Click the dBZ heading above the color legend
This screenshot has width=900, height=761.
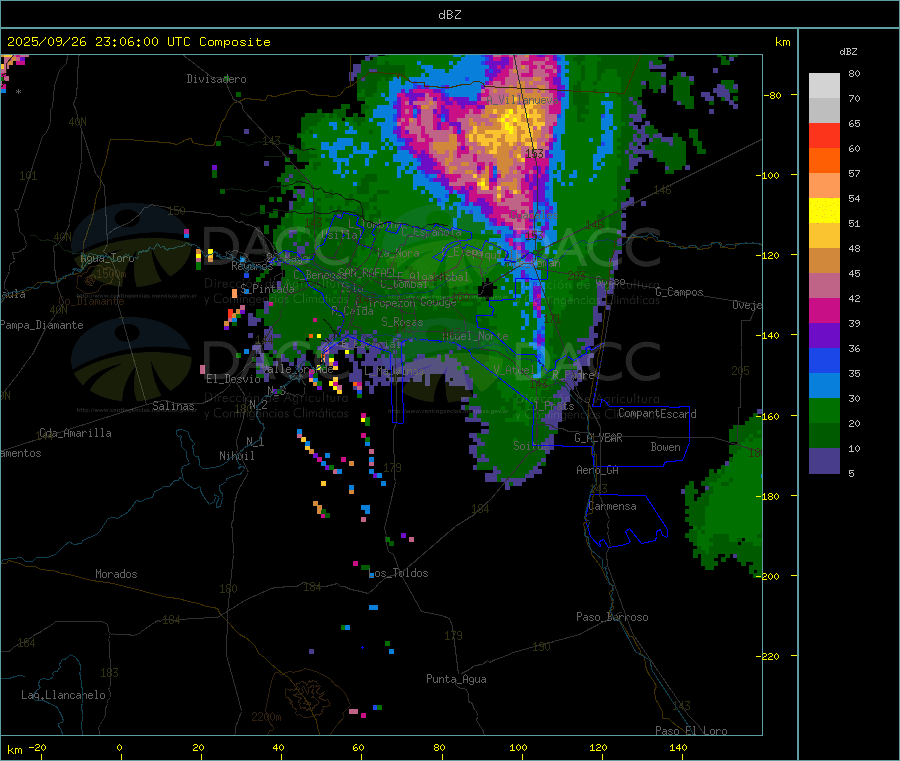click(848, 52)
